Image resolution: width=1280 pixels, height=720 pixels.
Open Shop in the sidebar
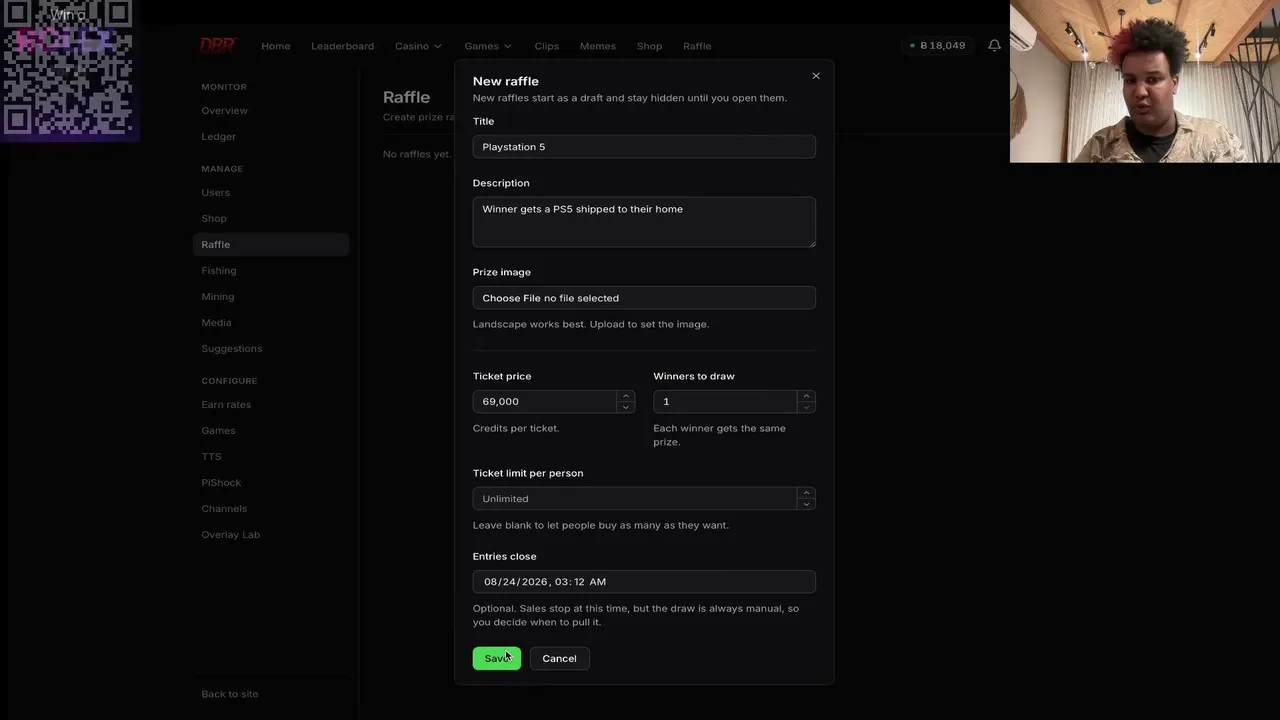pos(214,219)
